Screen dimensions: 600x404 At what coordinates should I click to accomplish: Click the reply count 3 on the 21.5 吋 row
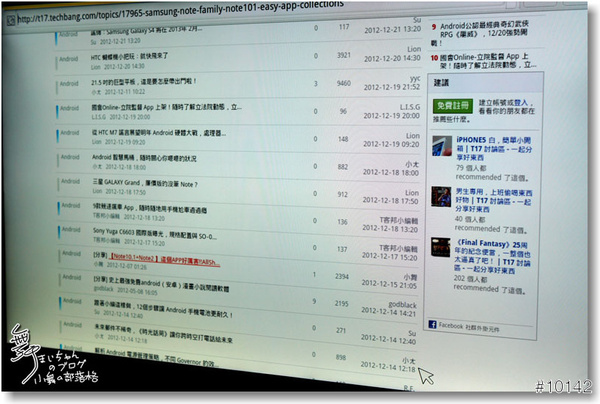[316, 83]
